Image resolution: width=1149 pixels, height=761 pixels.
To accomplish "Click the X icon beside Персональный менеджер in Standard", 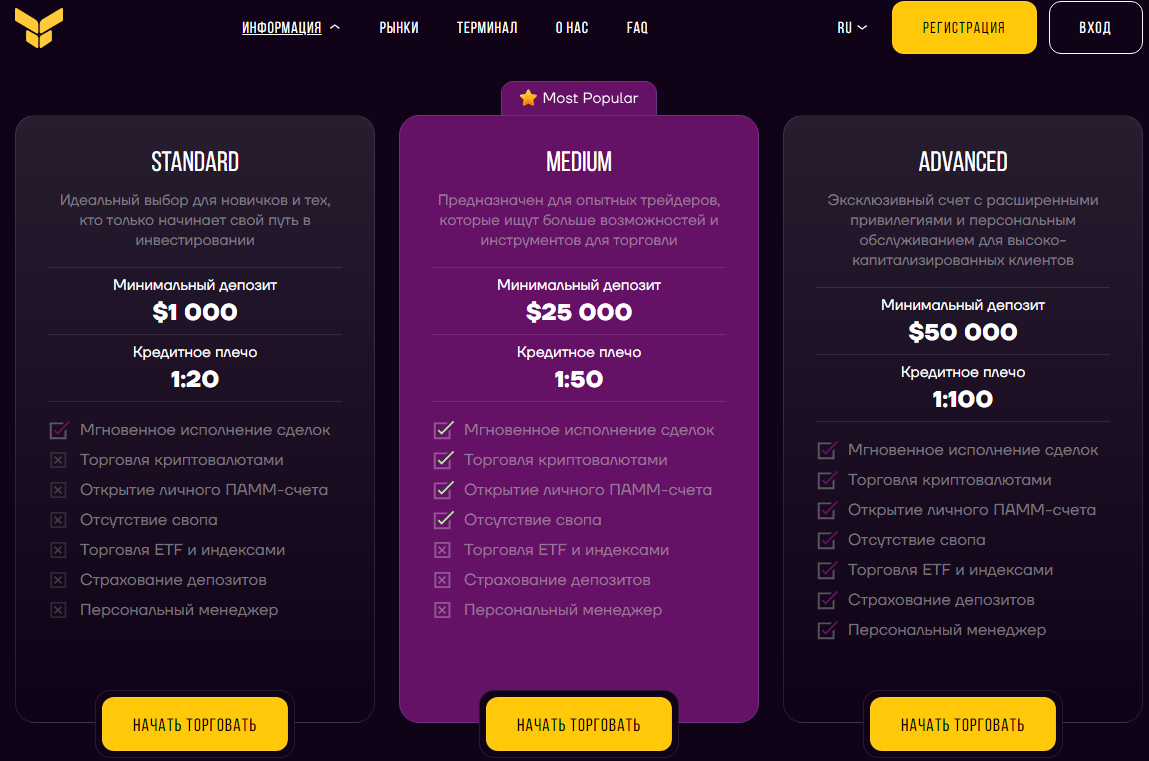I will coord(58,609).
